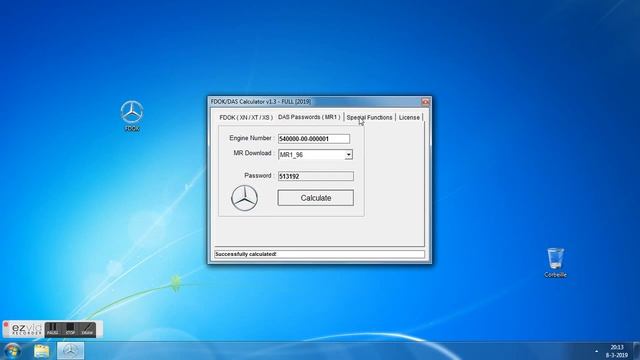Show hidden system tray icons arrow

click(x=596, y=351)
